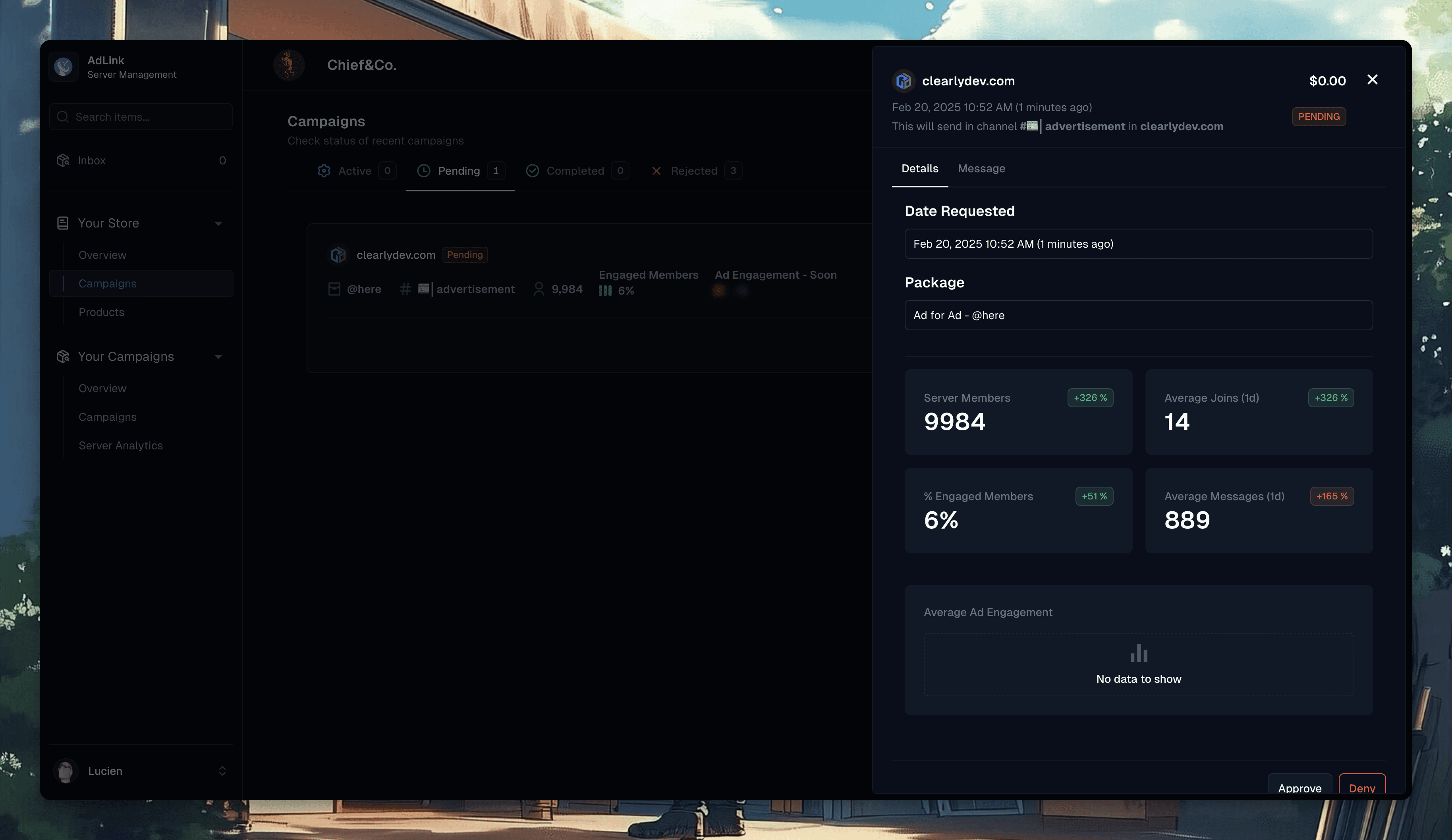
Task: Click the Your Store section icon
Action: coord(63,223)
